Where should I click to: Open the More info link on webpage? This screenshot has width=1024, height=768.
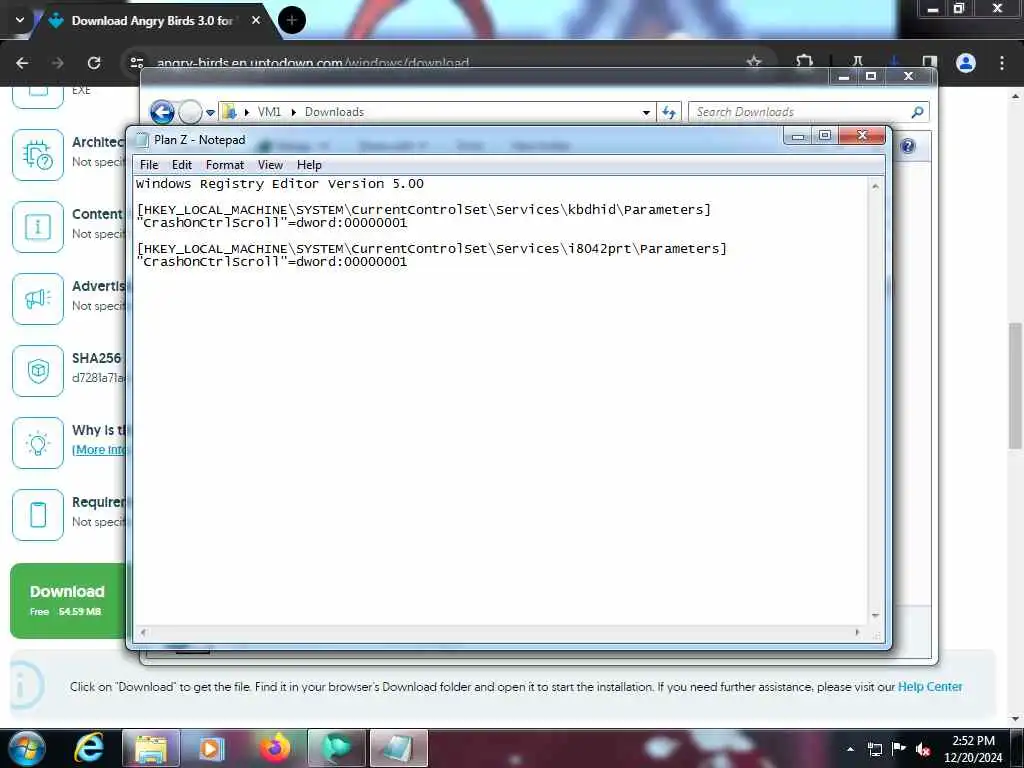coord(99,450)
